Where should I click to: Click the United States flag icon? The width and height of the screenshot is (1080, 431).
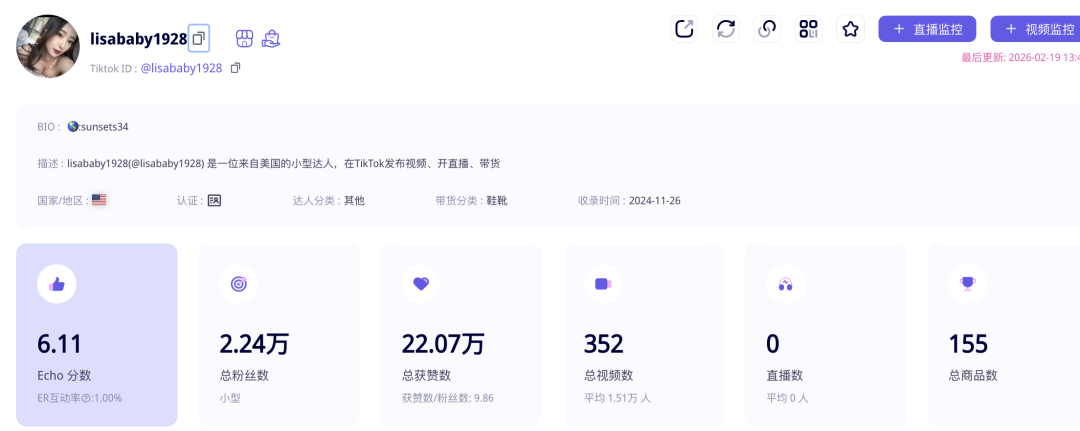[99, 200]
